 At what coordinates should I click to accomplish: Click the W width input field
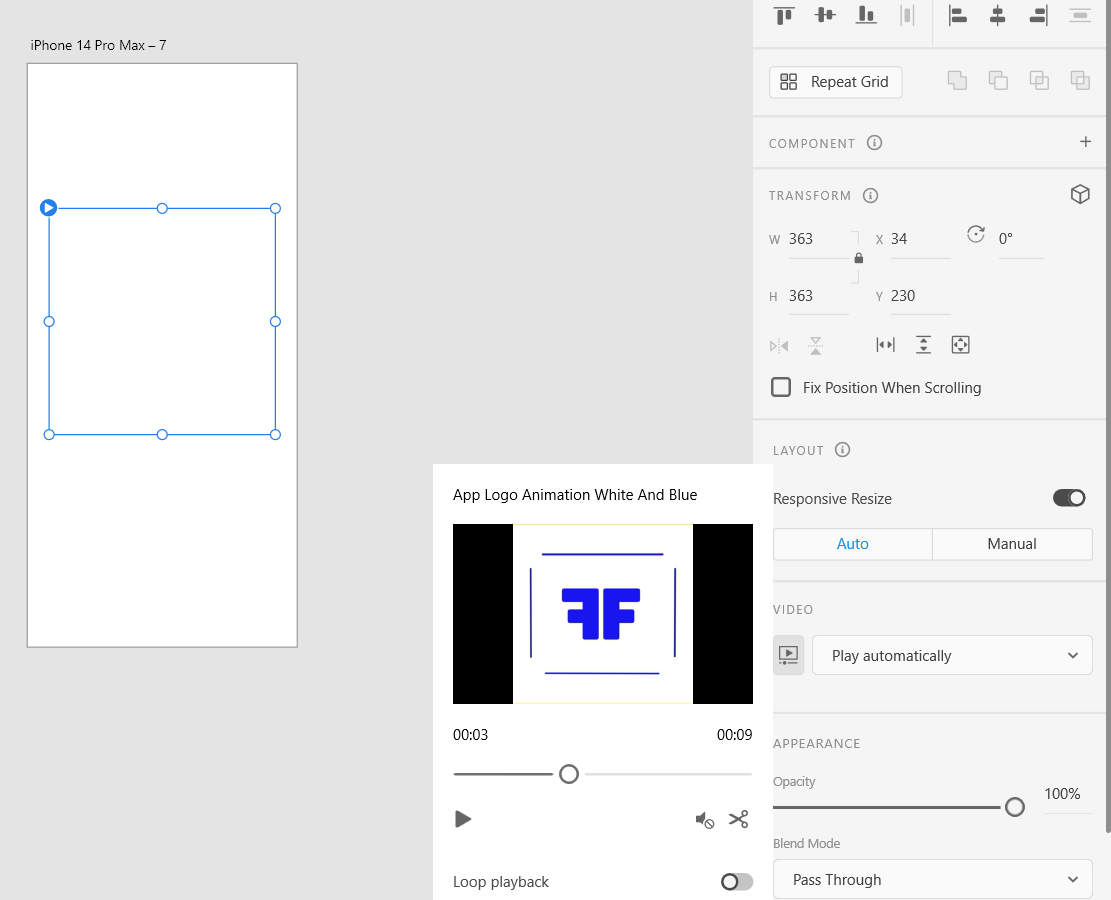(x=817, y=239)
